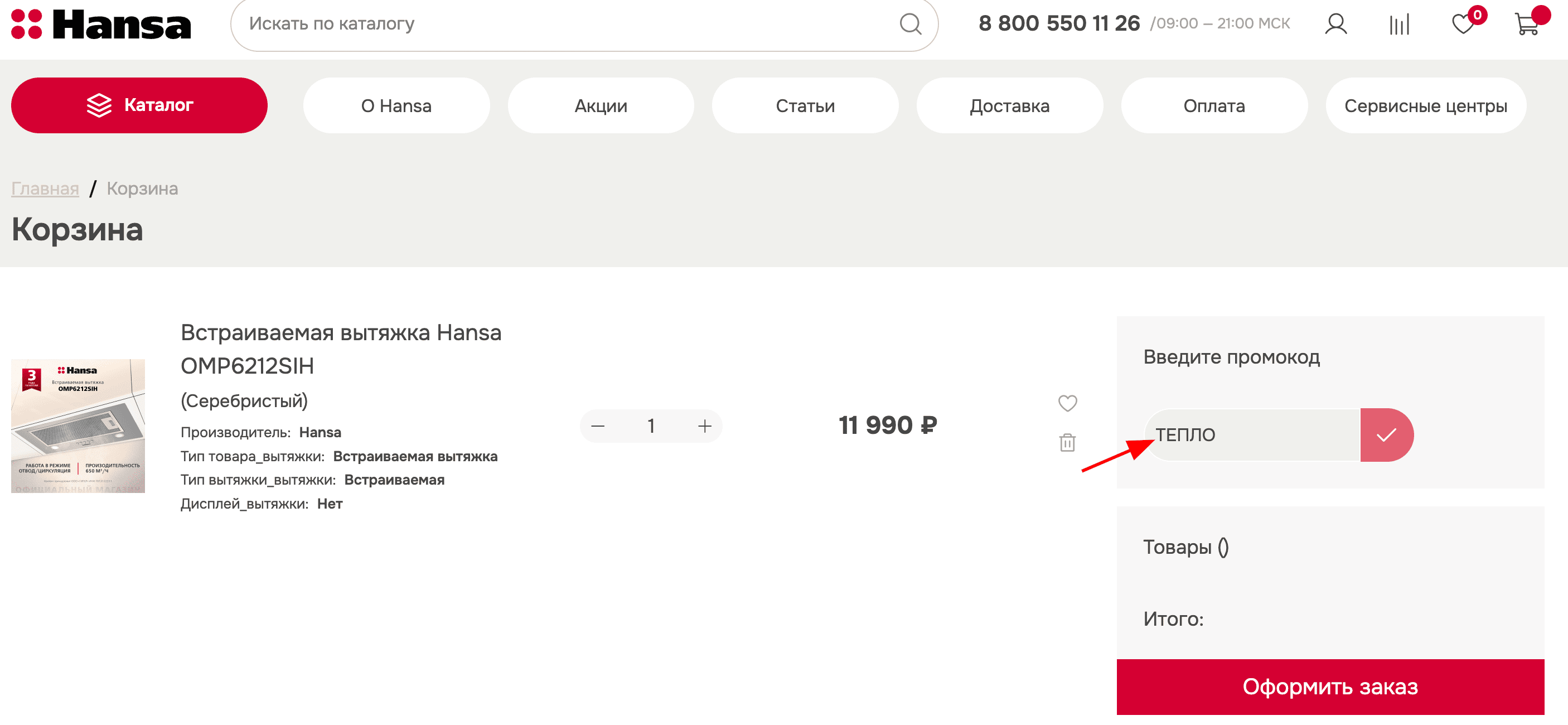Decrease quantity with minus button
Image resolution: width=1568 pixels, height=725 pixels.
pyautogui.click(x=598, y=426)
